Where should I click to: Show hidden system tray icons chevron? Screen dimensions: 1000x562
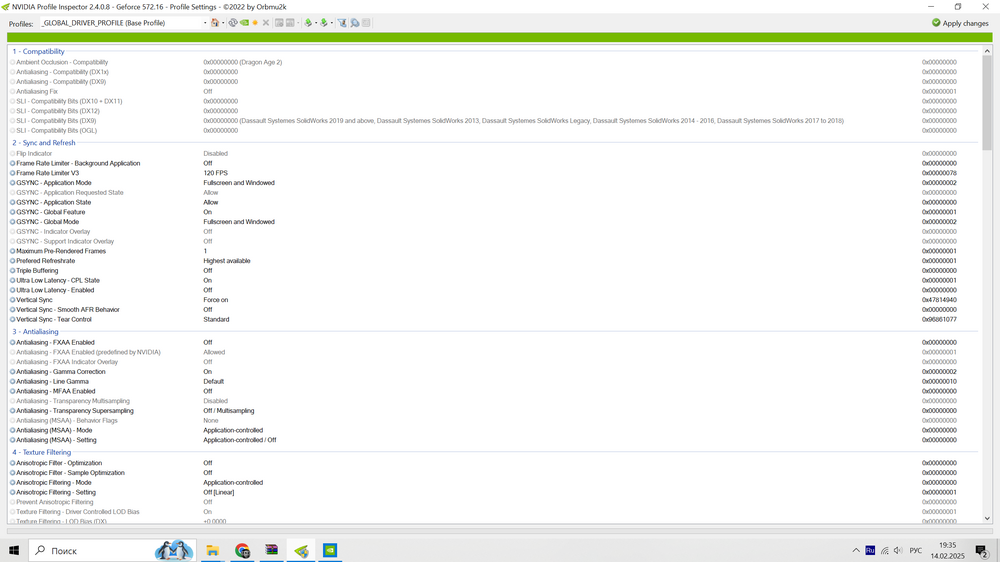coord(855,551)
